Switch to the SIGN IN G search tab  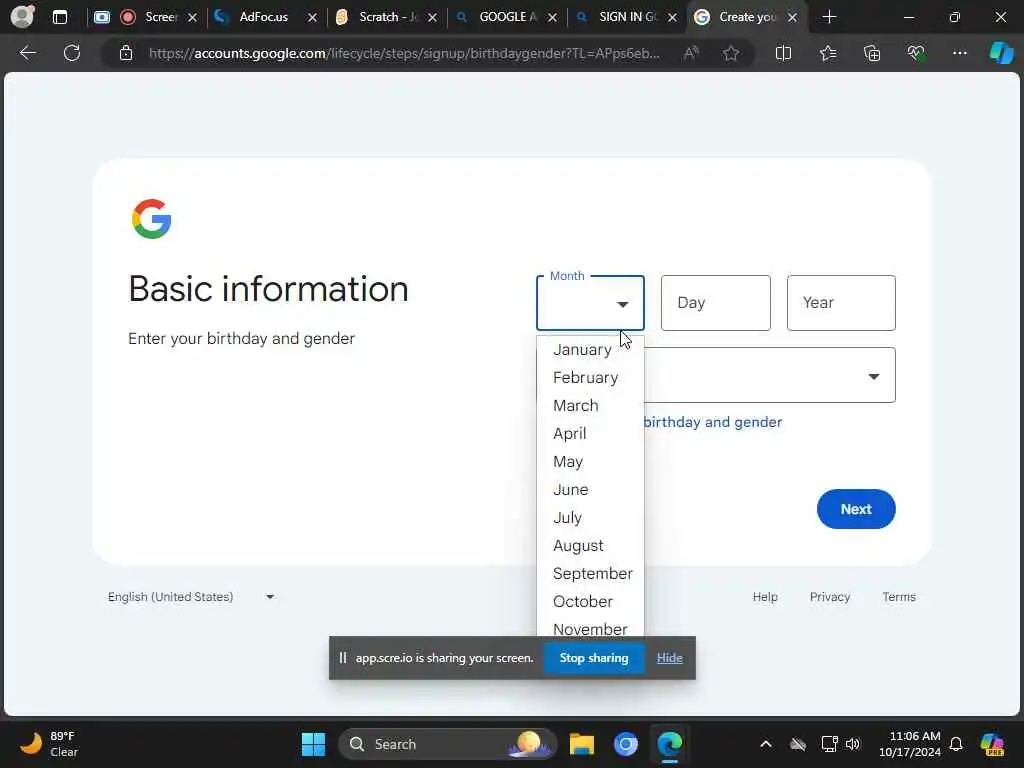(x=624, y=17)
